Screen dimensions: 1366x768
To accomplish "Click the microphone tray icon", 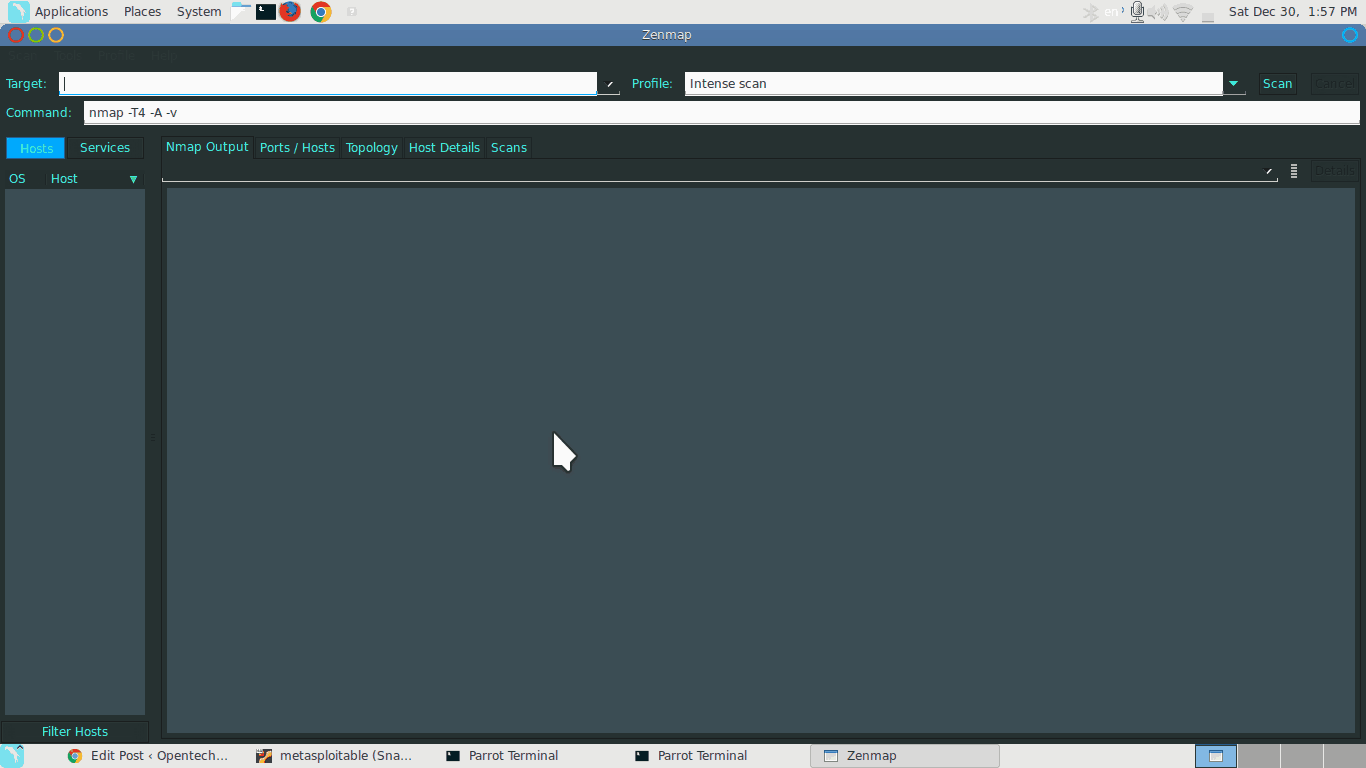I will tap(1137, 12).
